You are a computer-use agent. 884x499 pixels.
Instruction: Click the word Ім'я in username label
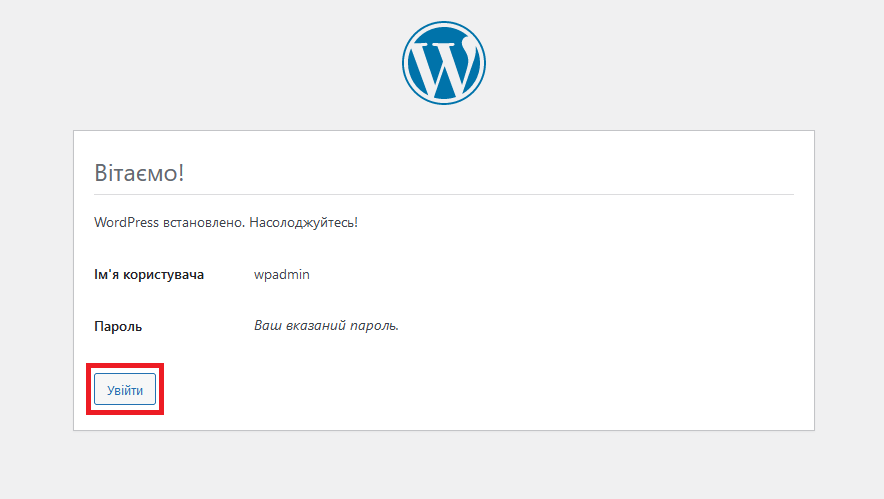point(107,274)
